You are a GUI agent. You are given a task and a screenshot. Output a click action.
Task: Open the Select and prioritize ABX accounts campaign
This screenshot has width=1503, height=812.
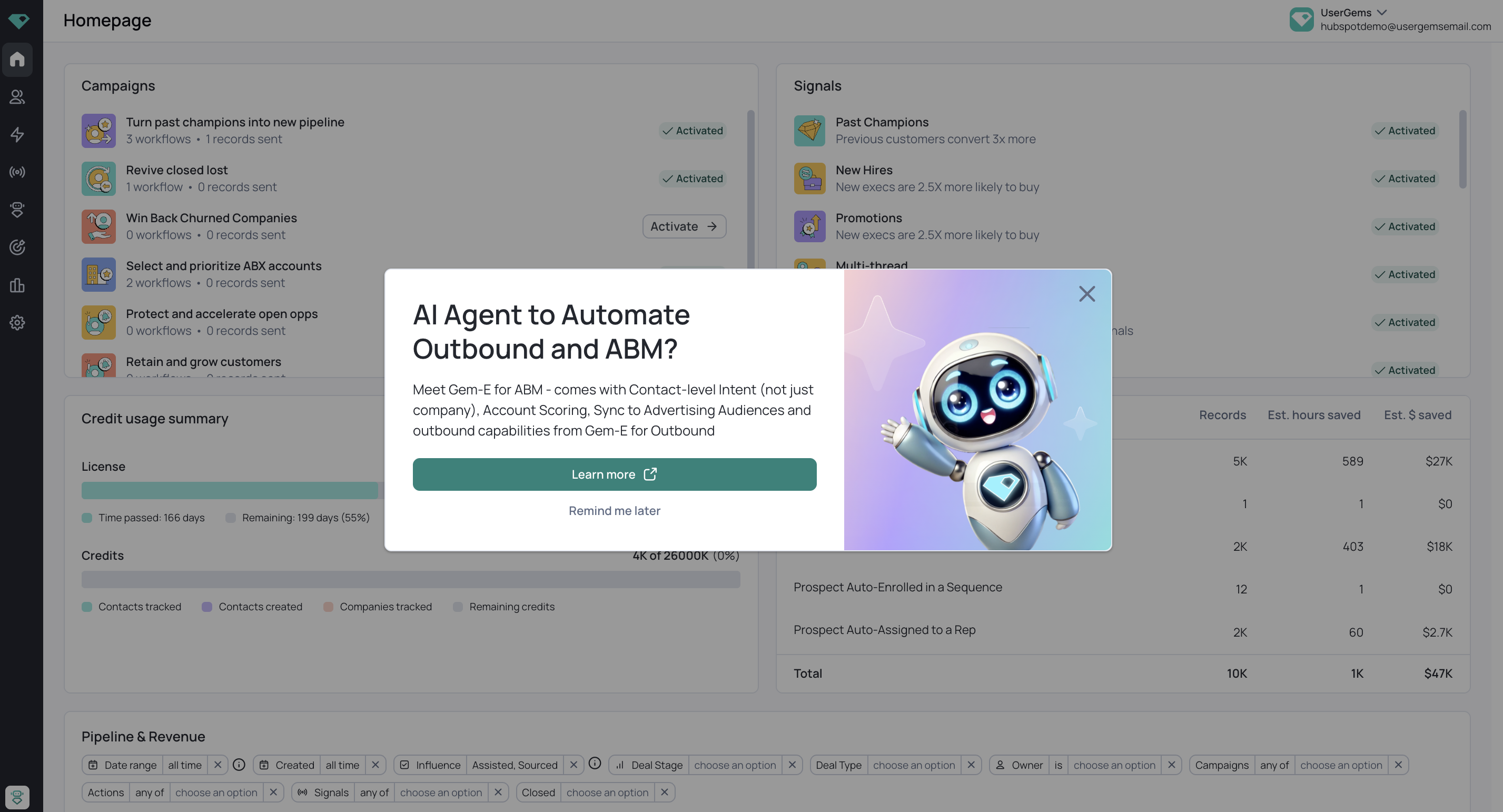point(223,265)
